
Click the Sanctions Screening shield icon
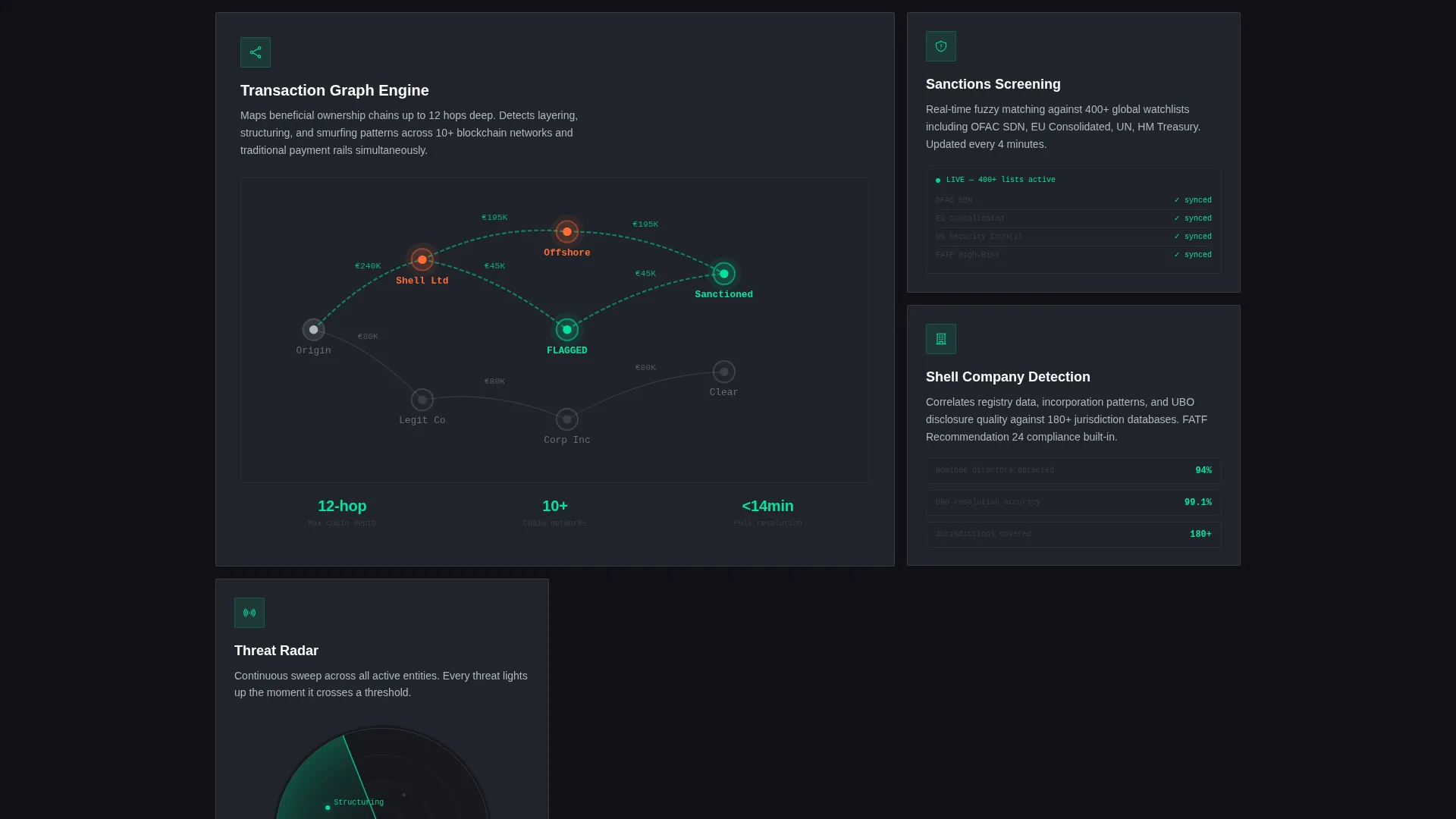(941, 46)
